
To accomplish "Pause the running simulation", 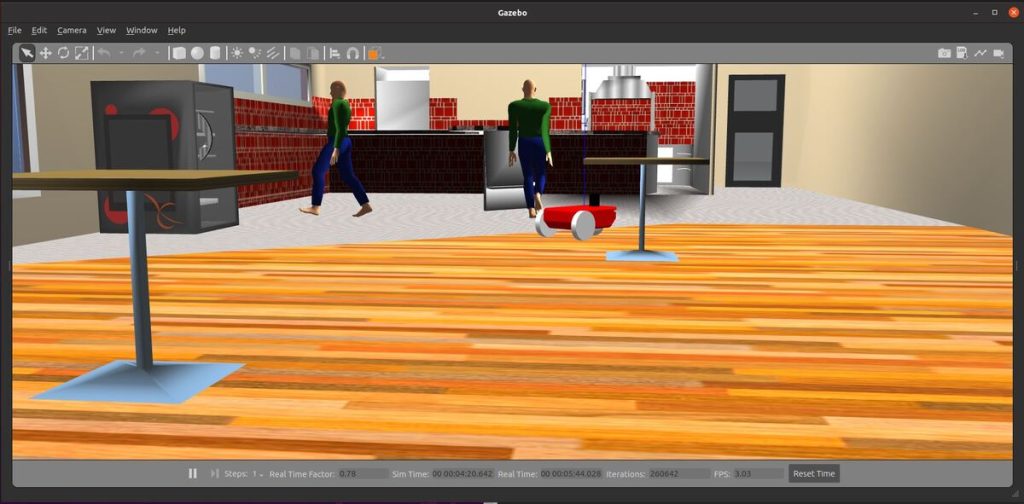I will pos(193,473).
